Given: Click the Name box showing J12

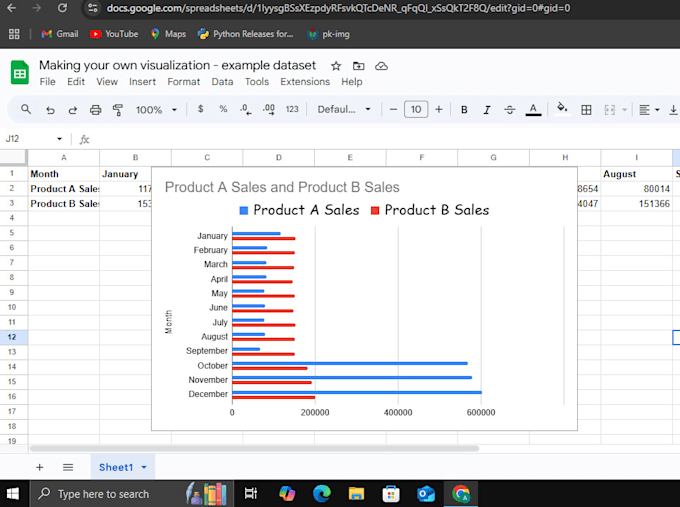Looking at the screenshot, I should coord(28,139).
